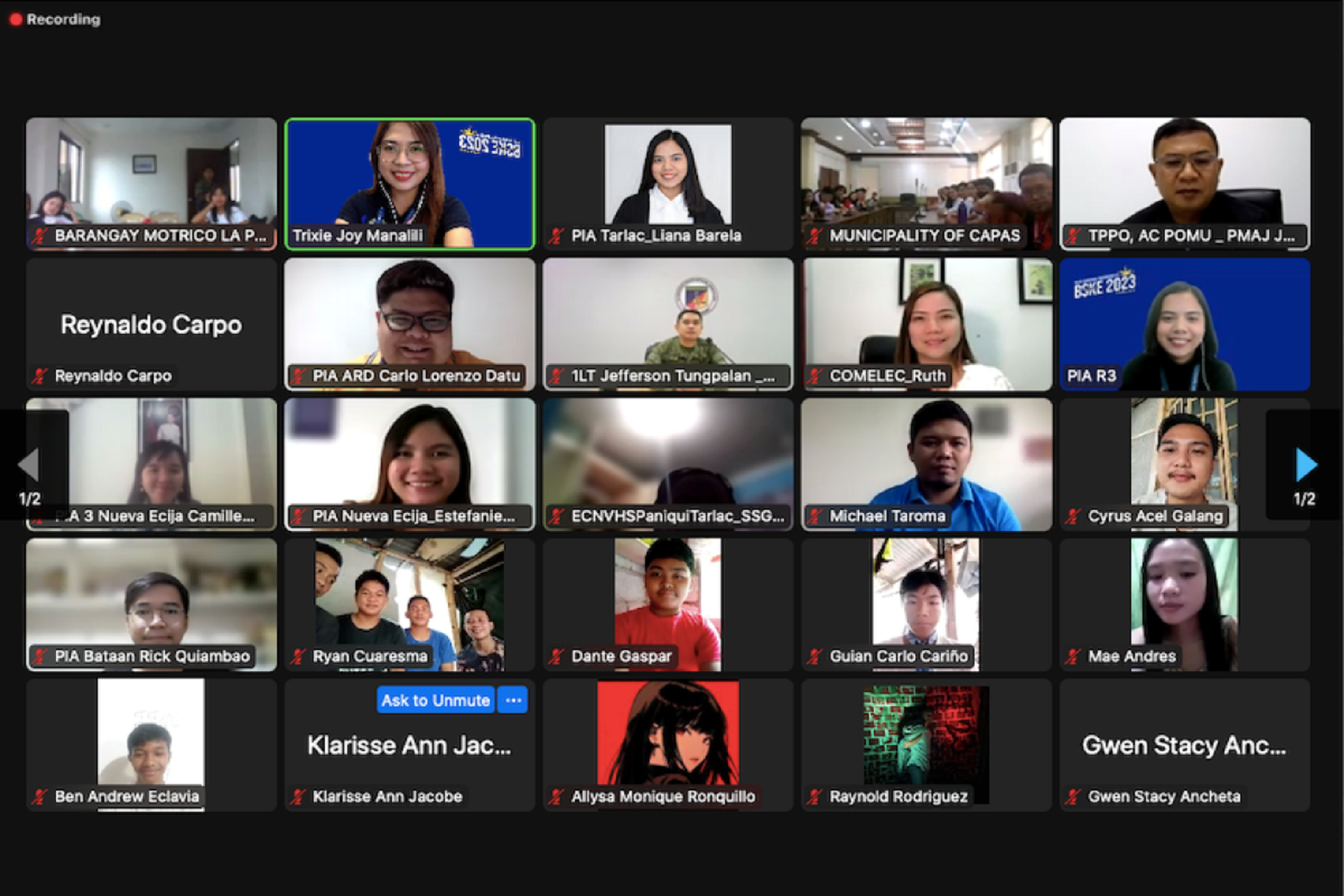Image resolution: width=1344 pixels, height=896 pixels.
Task: Click the Cyrus Acel Galang name label
Action: (1155, 517)
